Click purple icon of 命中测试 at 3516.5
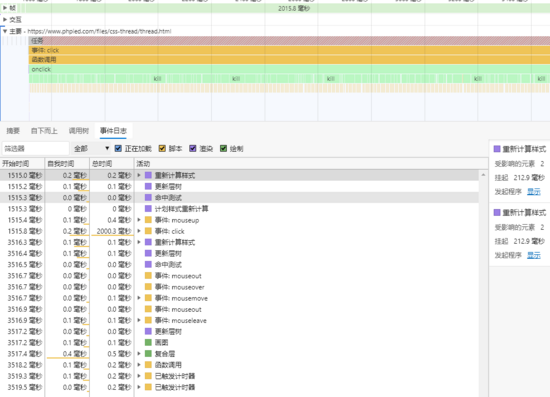Viewport: 550px width, 397px height. (148, 265)
